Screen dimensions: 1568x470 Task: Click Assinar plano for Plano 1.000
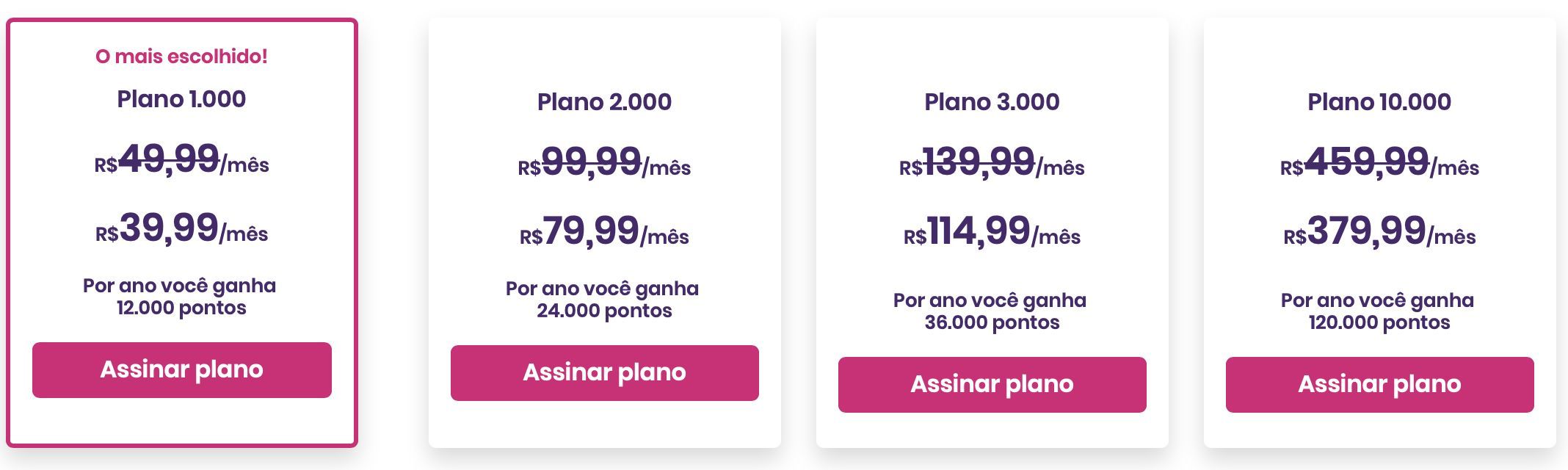pos(181,370)
